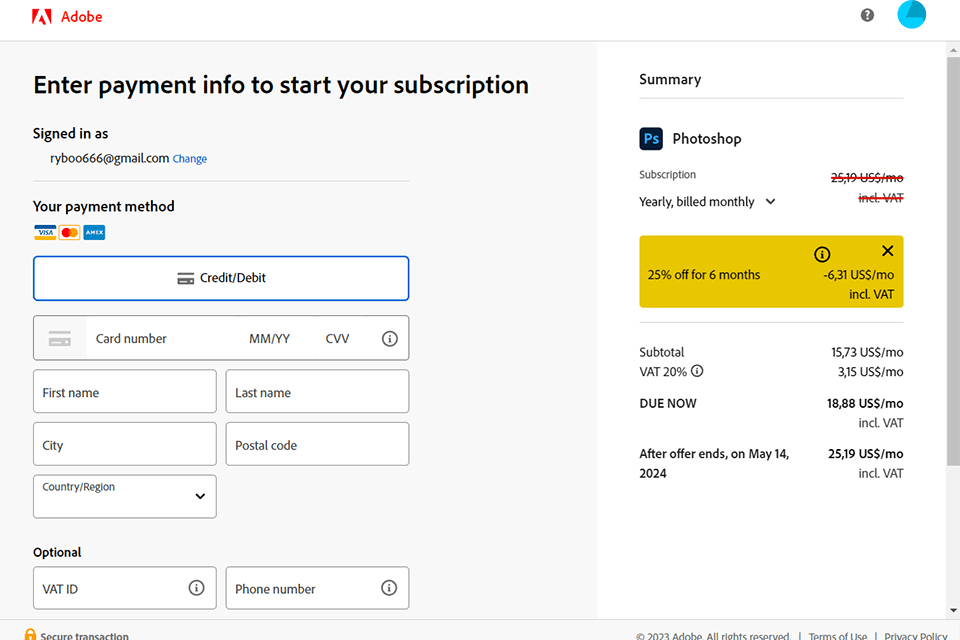
Task: Focus the First name field
Action: click(125, 392)
